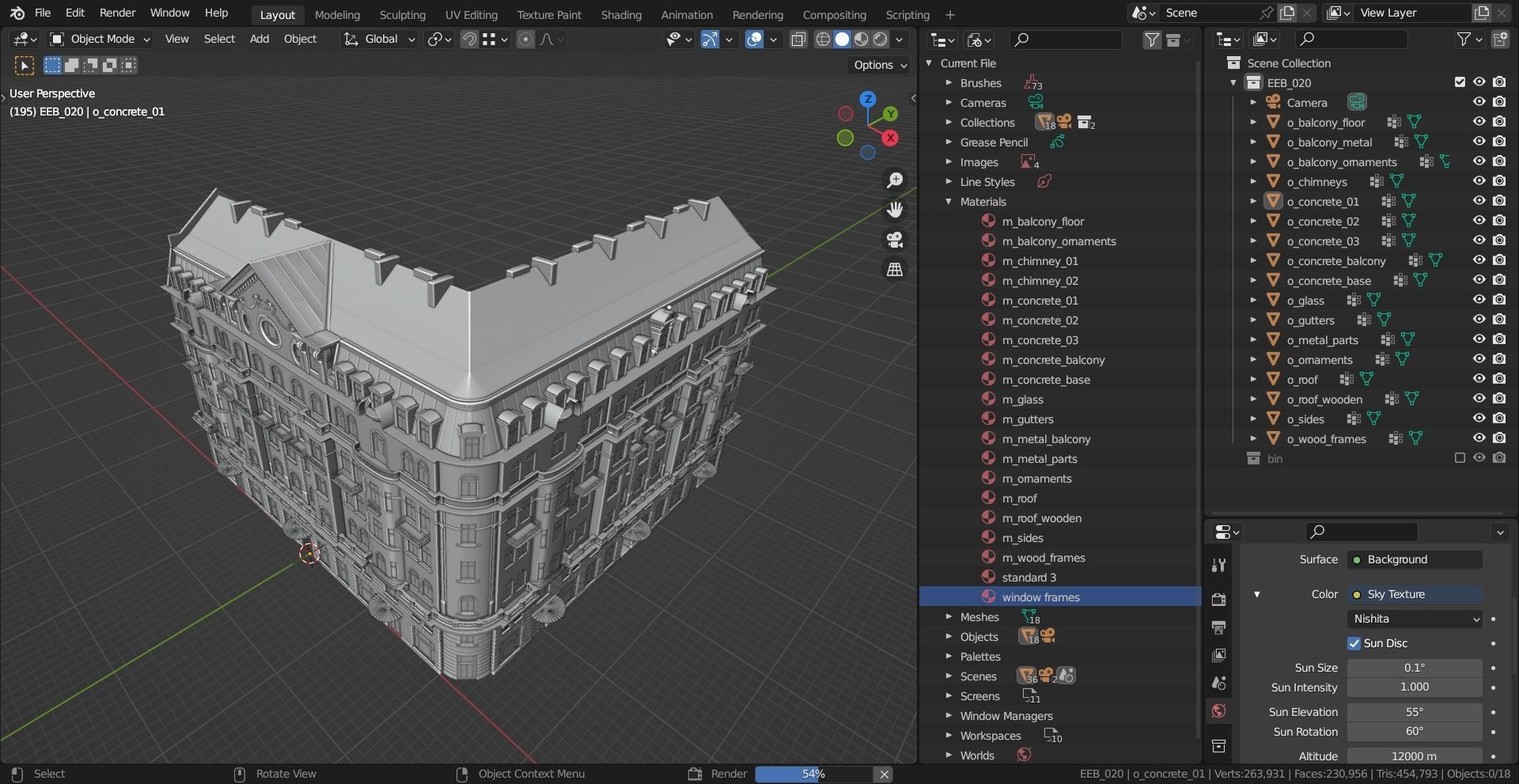The width and height of the screenshot is (1519, 784).
Task: Select o_wood_frames in the outliner
Action: [x=1326, y=439]
